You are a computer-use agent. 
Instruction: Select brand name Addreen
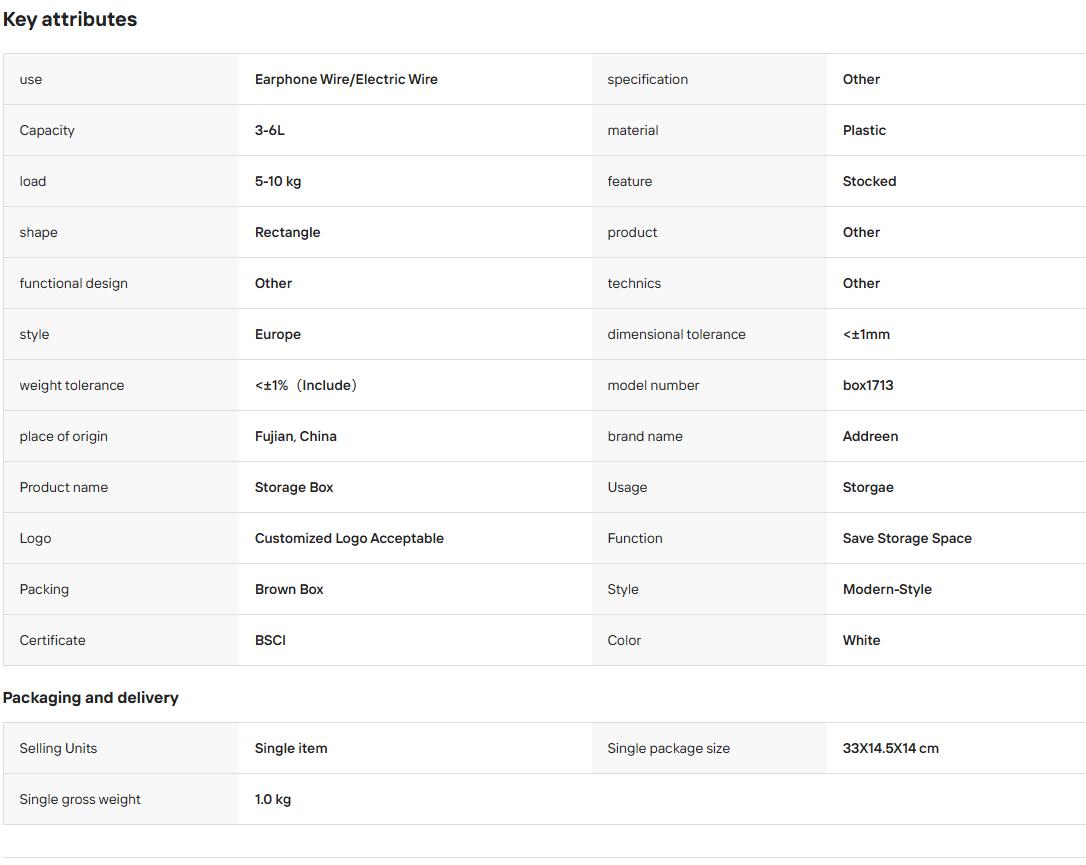870,436
